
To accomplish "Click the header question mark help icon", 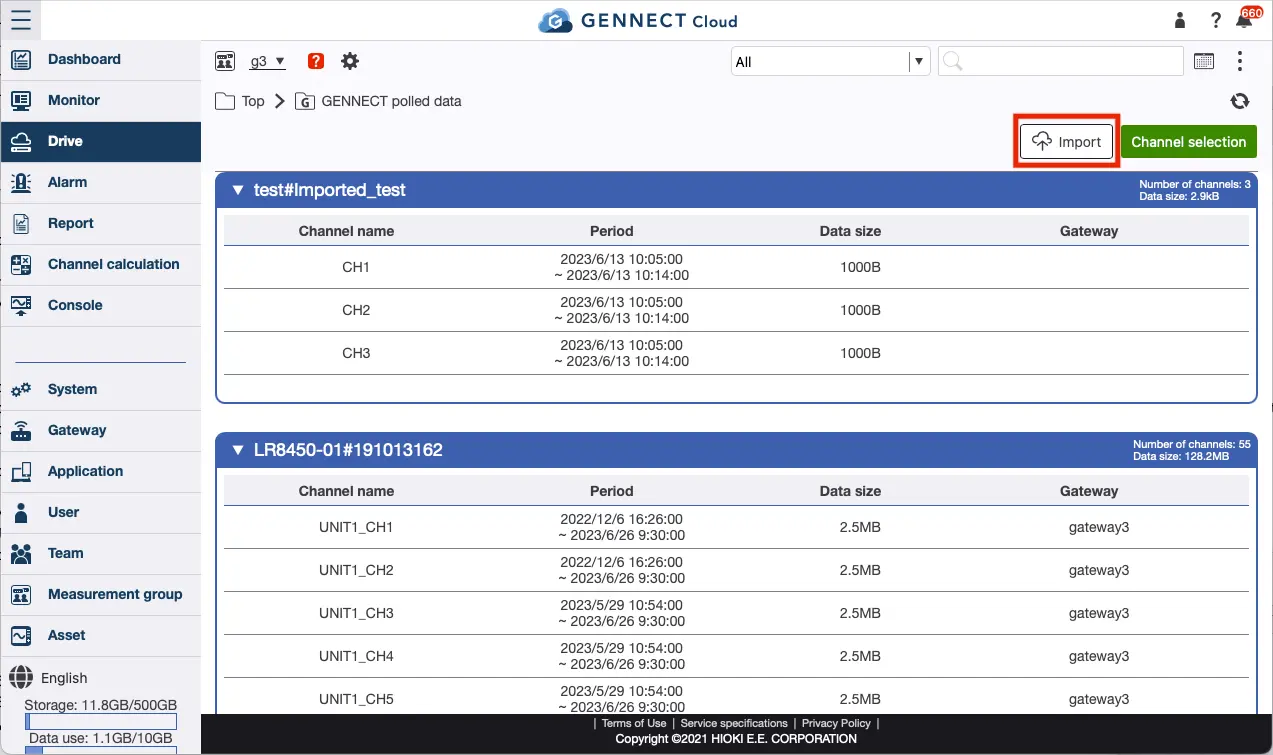I will pyautogui.click(x=1215, y=20).
